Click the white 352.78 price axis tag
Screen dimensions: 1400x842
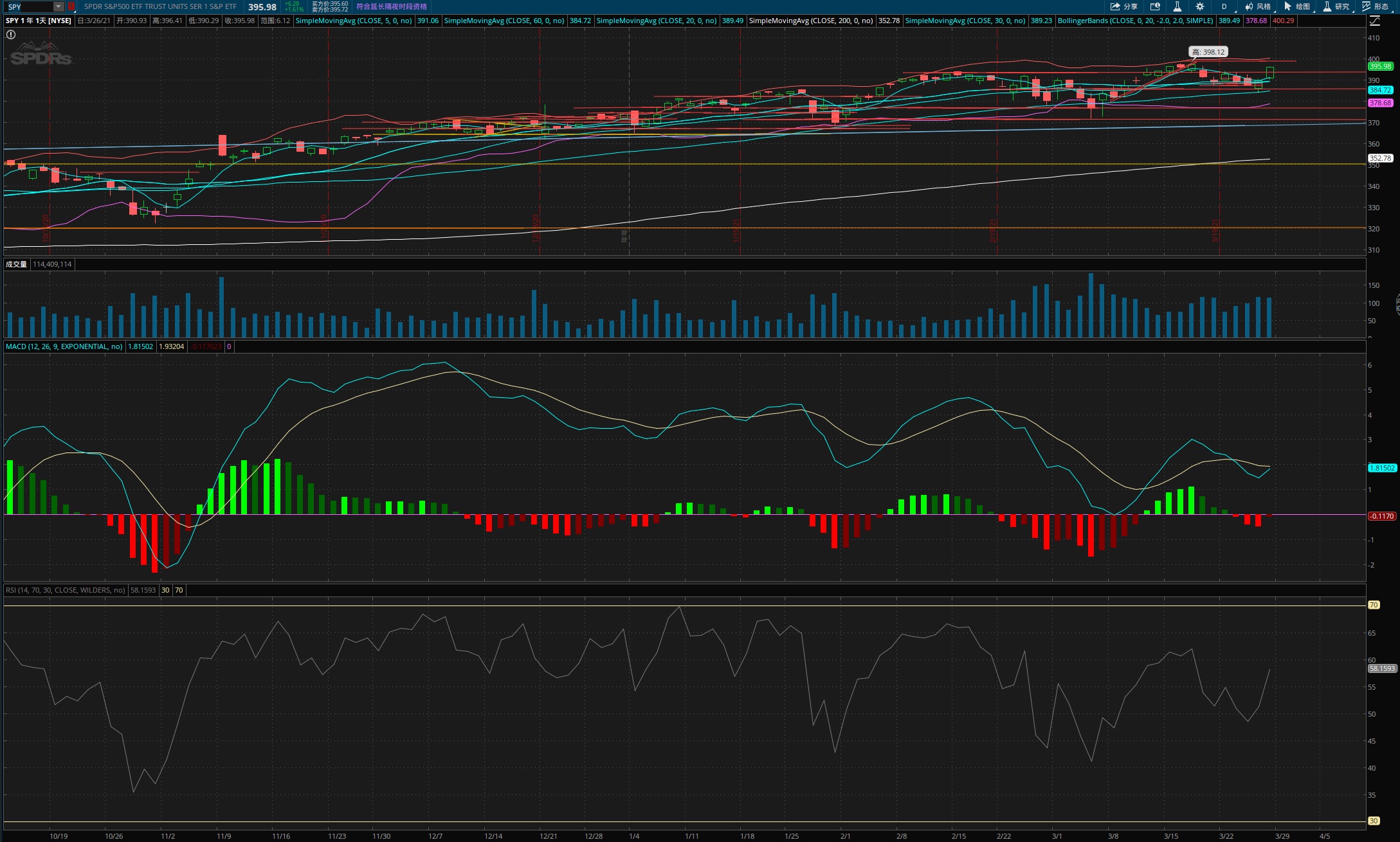pyautogui.click(x=1380, y=158)
